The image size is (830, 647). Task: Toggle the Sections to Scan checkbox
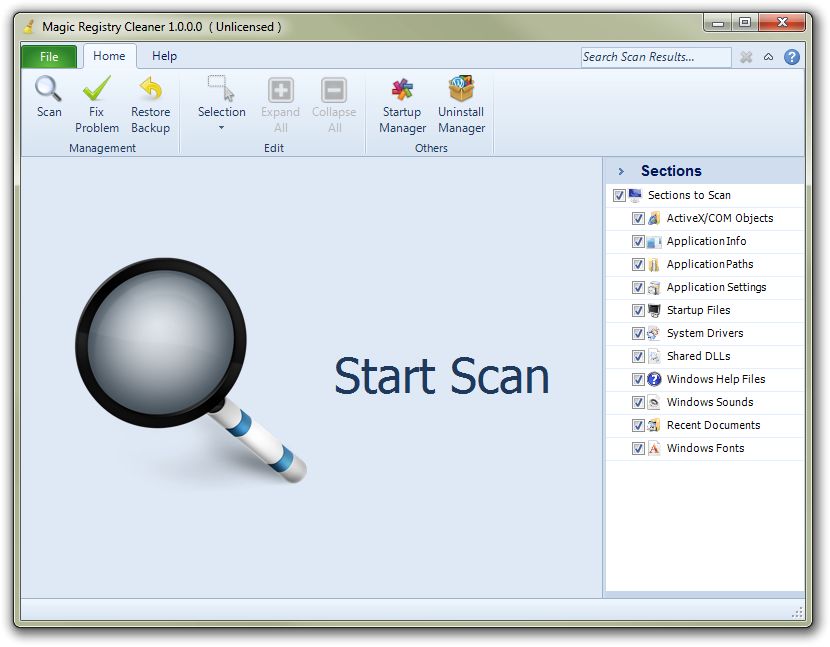pyautogui.click(x=619, y=195)
